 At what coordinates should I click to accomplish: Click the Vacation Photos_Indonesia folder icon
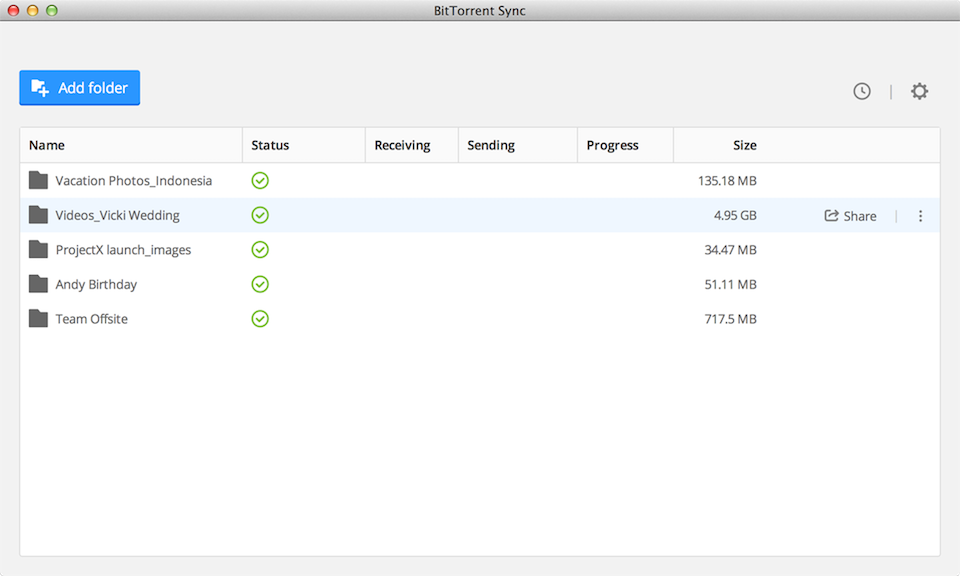[x=38, y=180]
